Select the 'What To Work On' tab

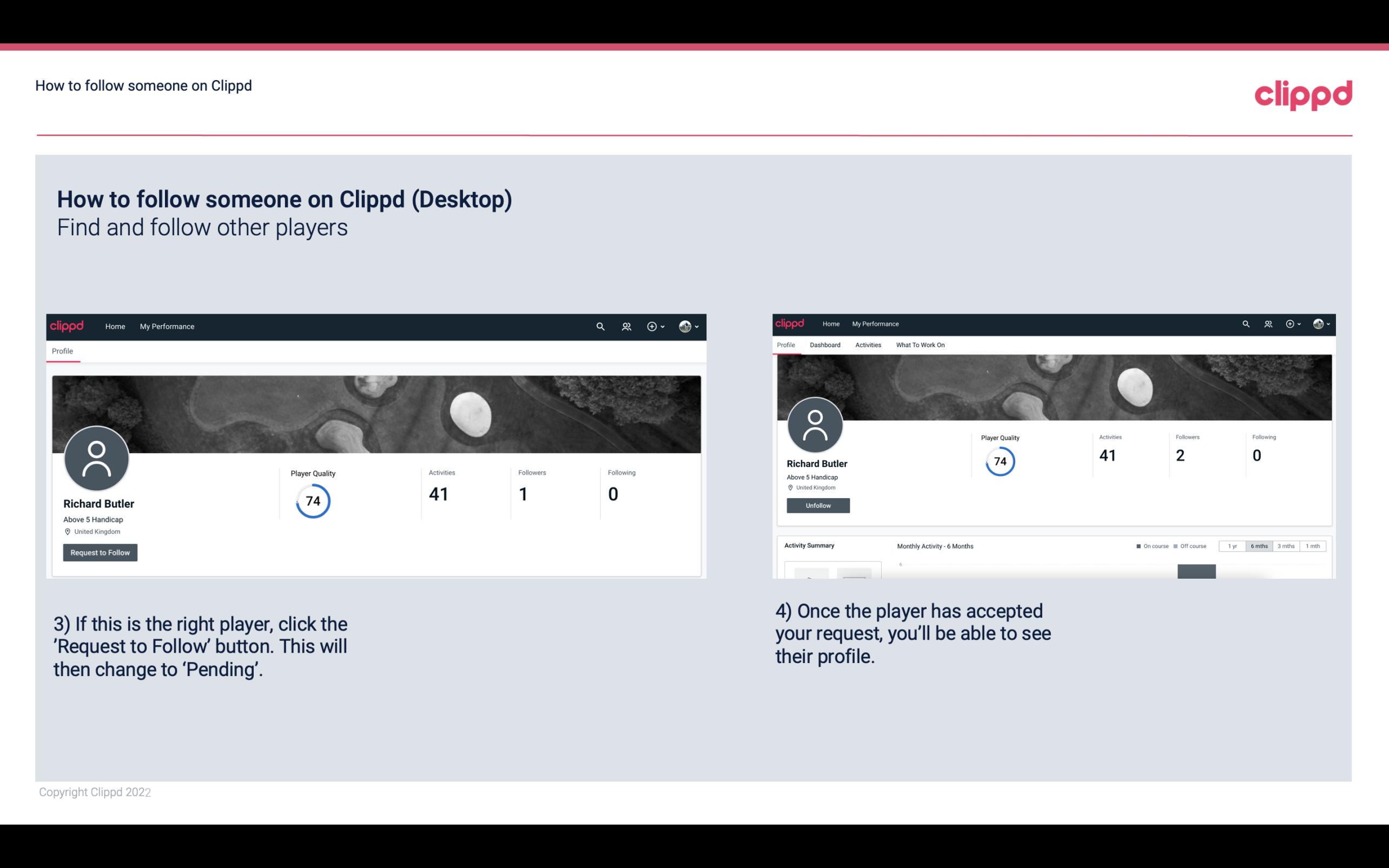tap(920, 344)
